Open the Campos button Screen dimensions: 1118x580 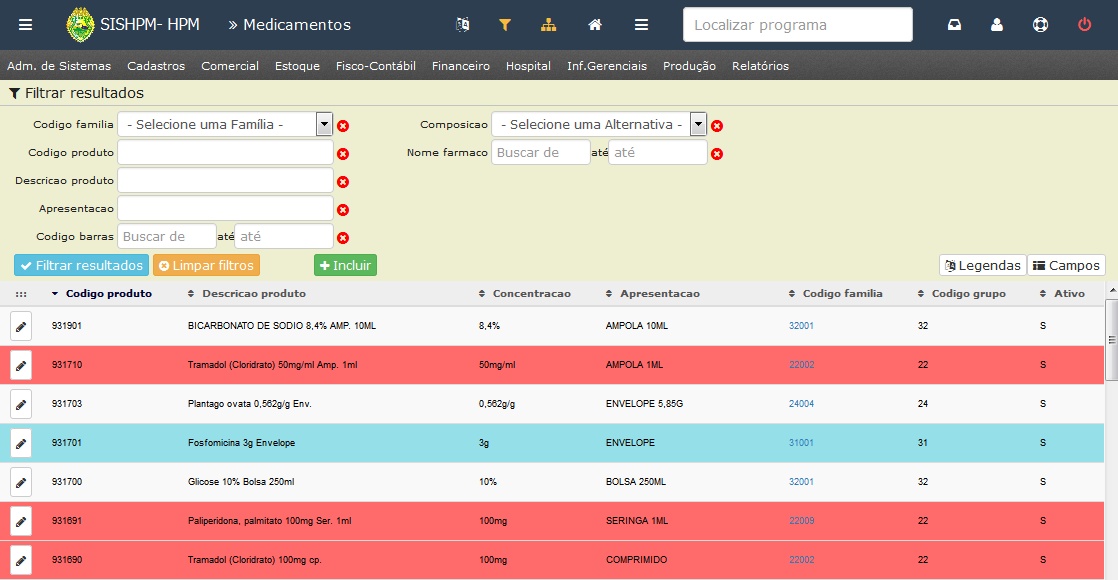(1067, 265)
